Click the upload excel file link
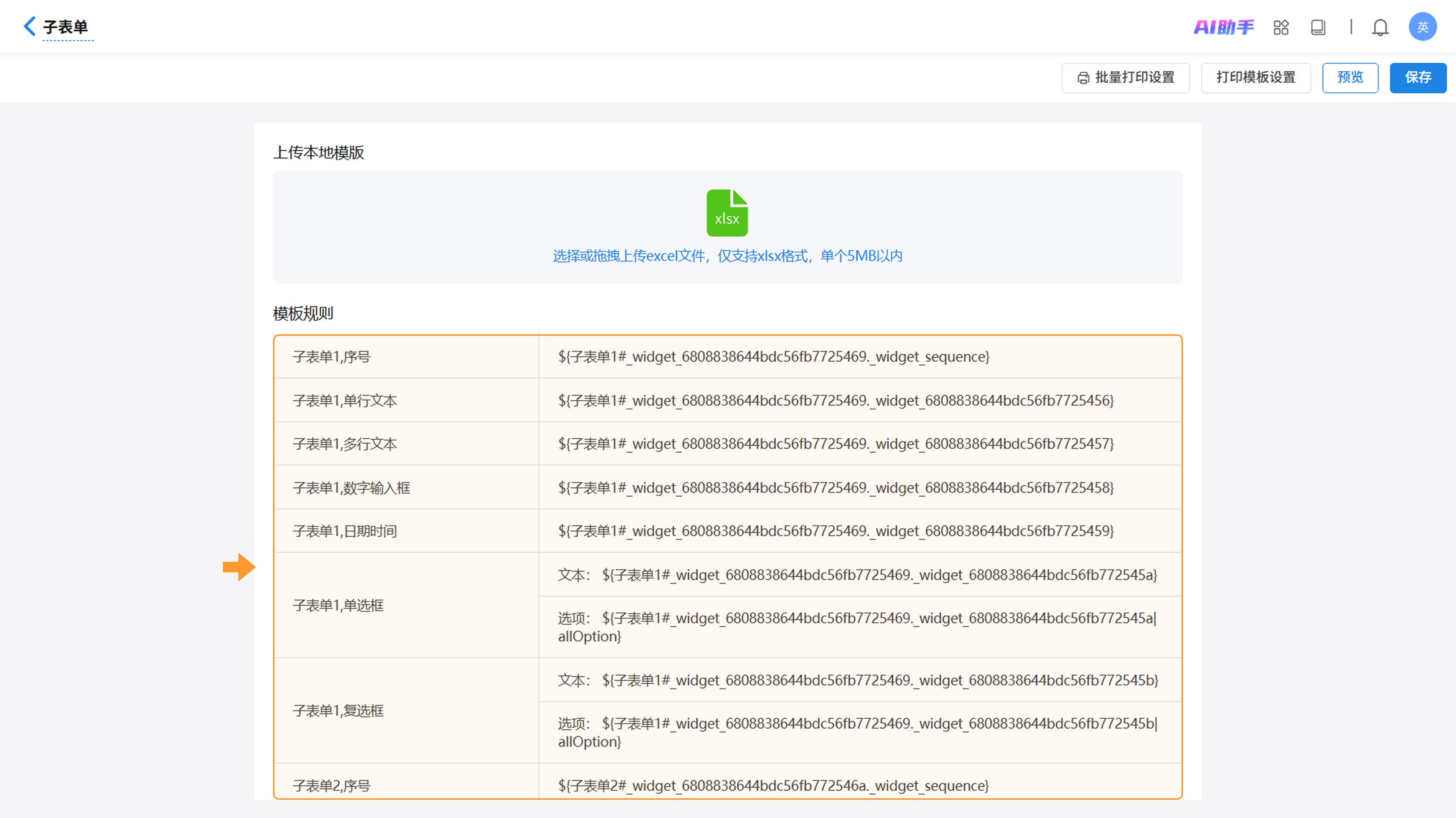1456x818 pixels. (727, 256)
